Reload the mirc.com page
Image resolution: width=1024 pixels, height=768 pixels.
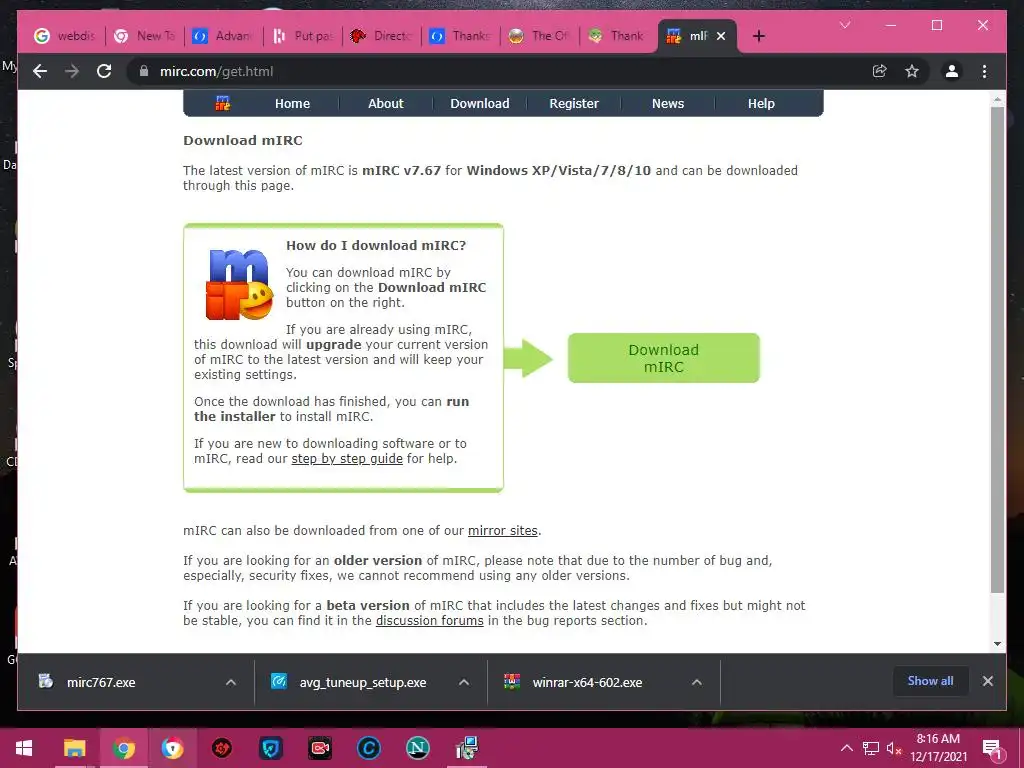104,71
